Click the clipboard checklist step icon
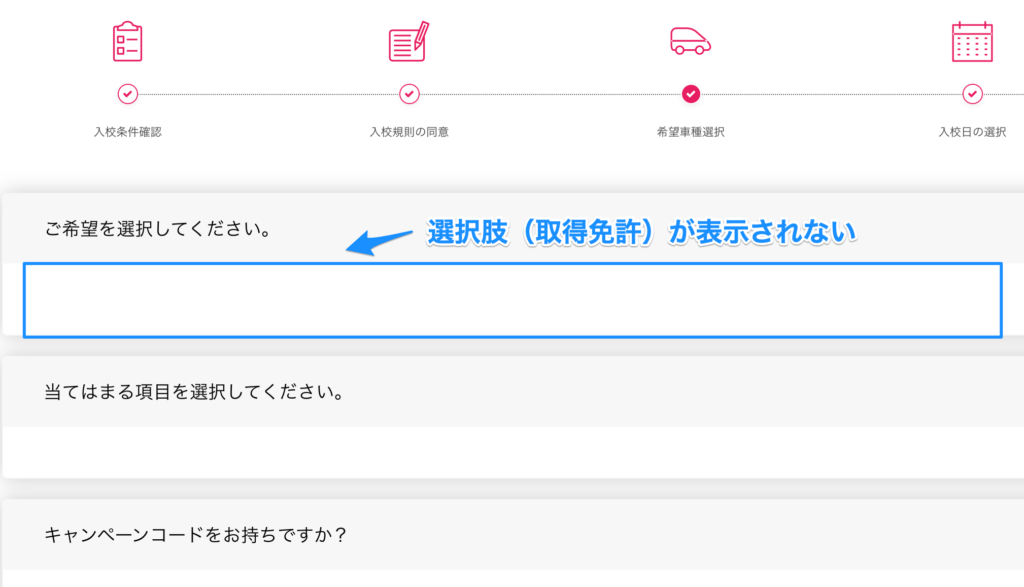 pyautogui.click(x=127, y=41)
